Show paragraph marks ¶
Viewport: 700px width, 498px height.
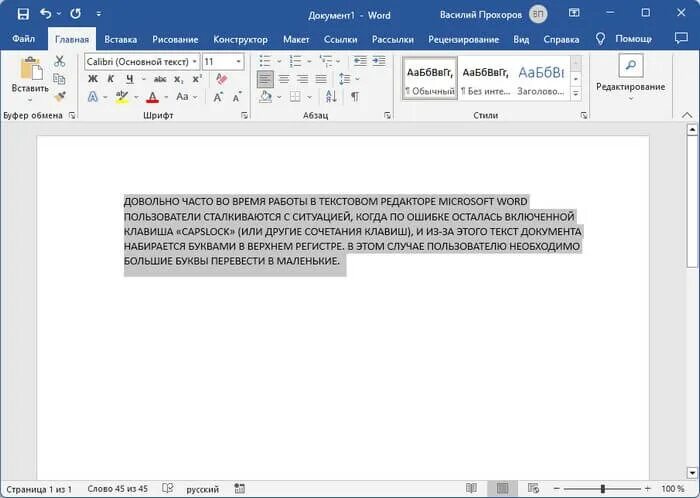(x=355, y=97)
